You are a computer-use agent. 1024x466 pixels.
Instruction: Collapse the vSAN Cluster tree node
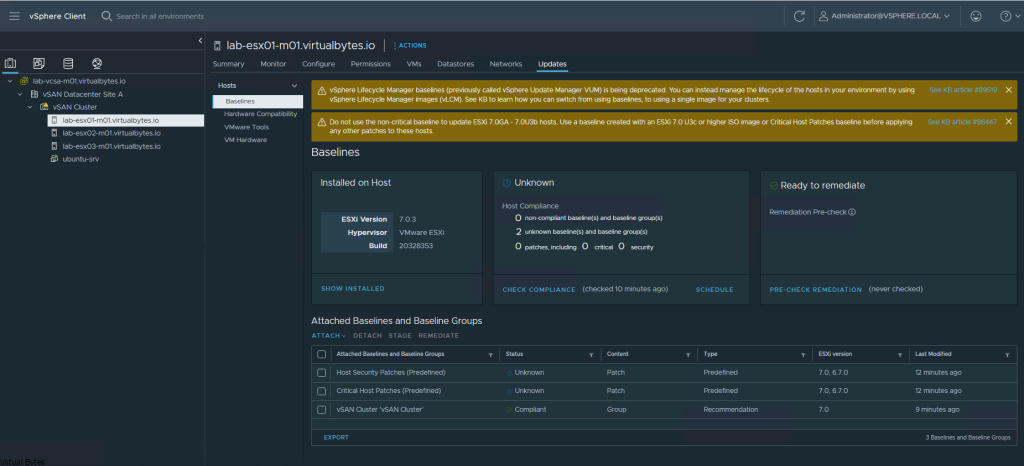(x=30, y=106)
